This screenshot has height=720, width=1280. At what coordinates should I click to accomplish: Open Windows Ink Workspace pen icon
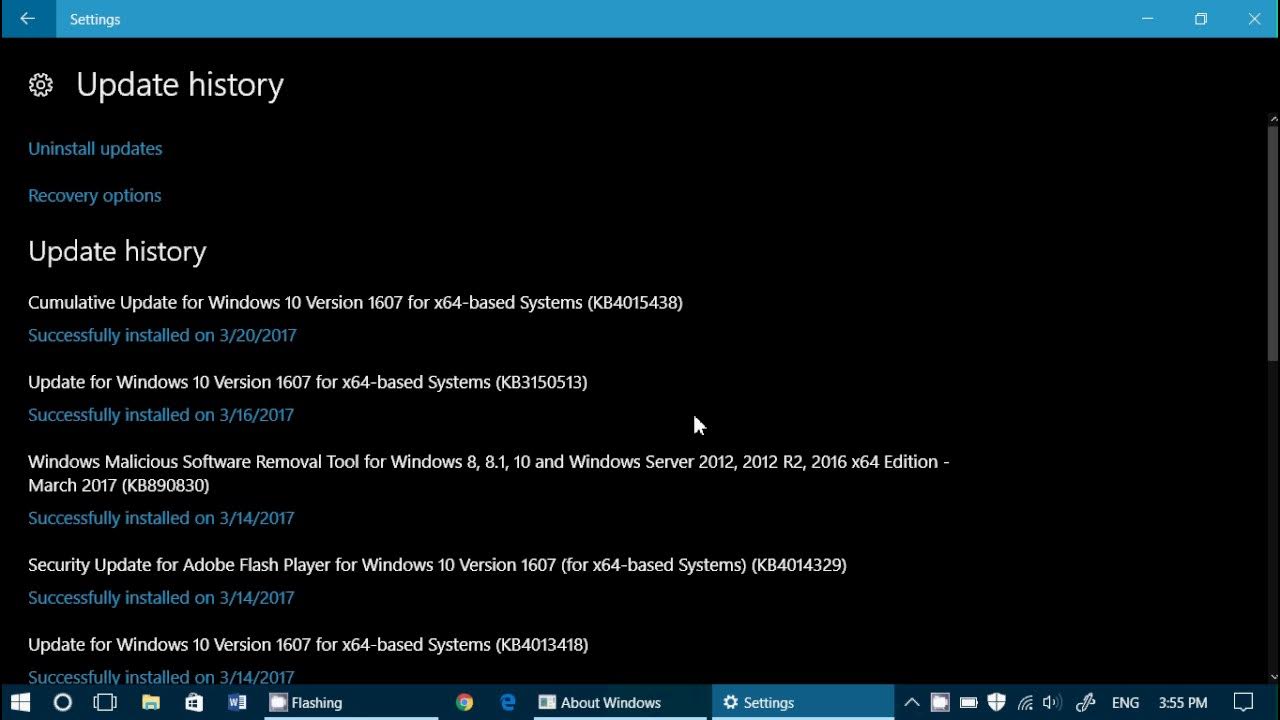(1086, 702)
